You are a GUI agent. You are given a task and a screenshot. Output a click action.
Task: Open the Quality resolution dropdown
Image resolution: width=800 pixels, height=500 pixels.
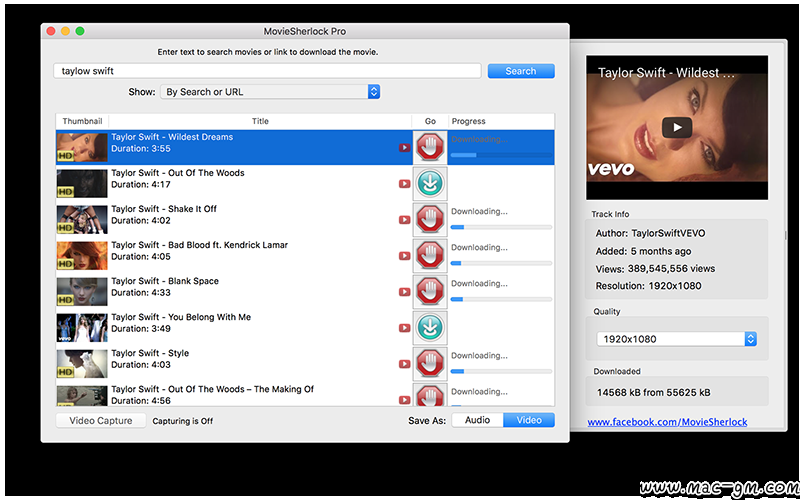tap(677, 339)
